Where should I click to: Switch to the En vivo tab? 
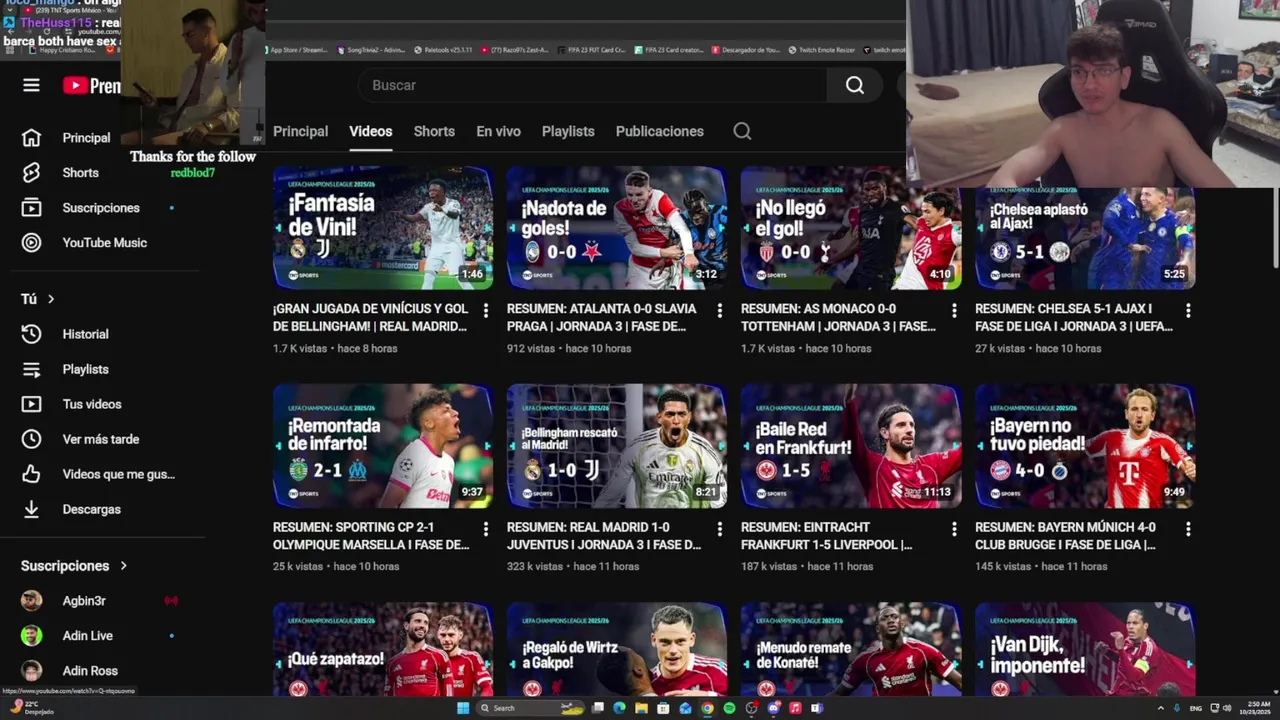498,131
